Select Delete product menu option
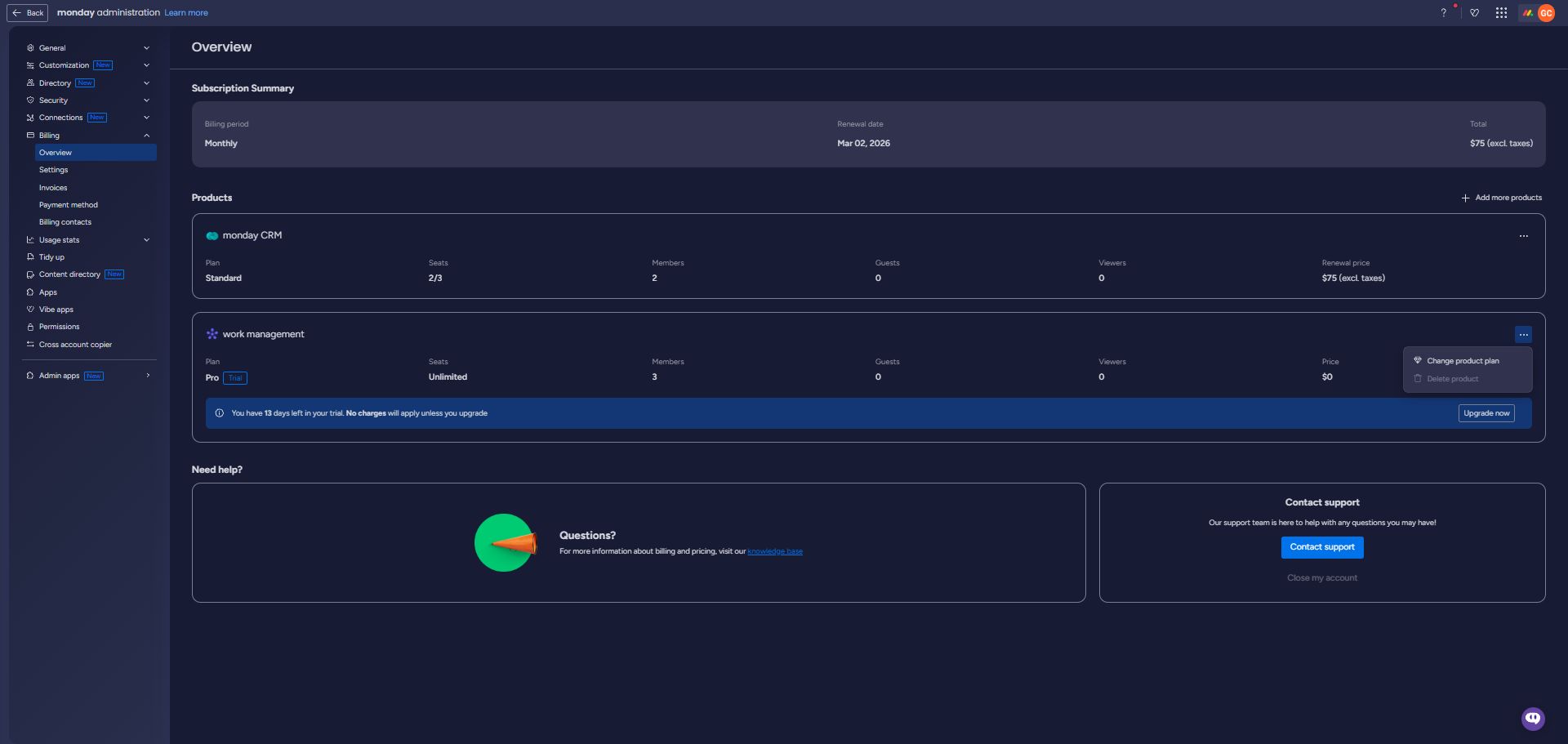 click(1468, 379)
